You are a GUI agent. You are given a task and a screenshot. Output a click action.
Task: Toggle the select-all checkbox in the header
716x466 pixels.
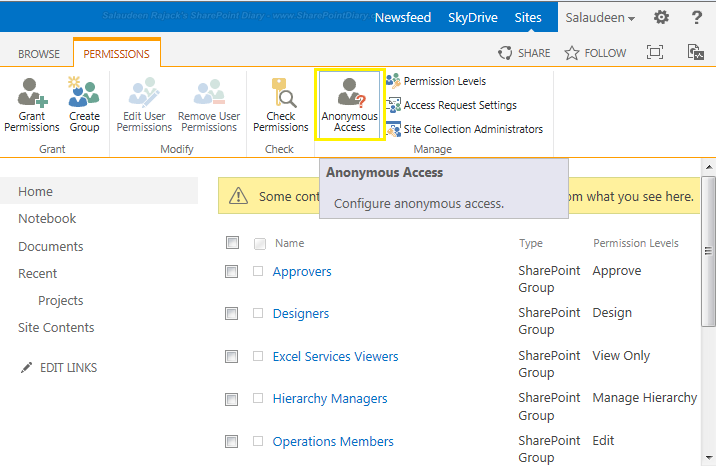click(x=232, y=243)
